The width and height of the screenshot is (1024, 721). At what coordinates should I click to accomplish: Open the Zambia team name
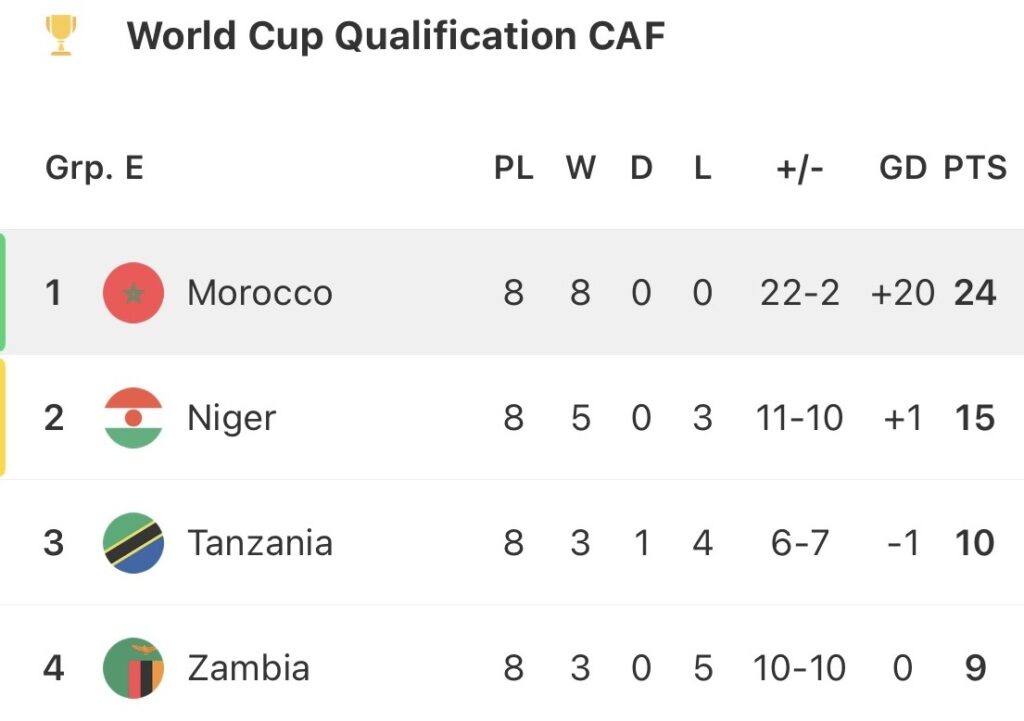pyautogui.click(x=248, y=667)
